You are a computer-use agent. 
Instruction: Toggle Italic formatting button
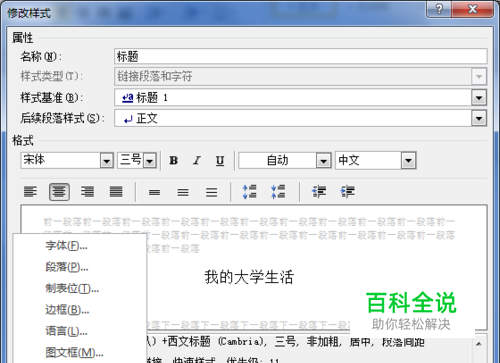coord(197,160)
